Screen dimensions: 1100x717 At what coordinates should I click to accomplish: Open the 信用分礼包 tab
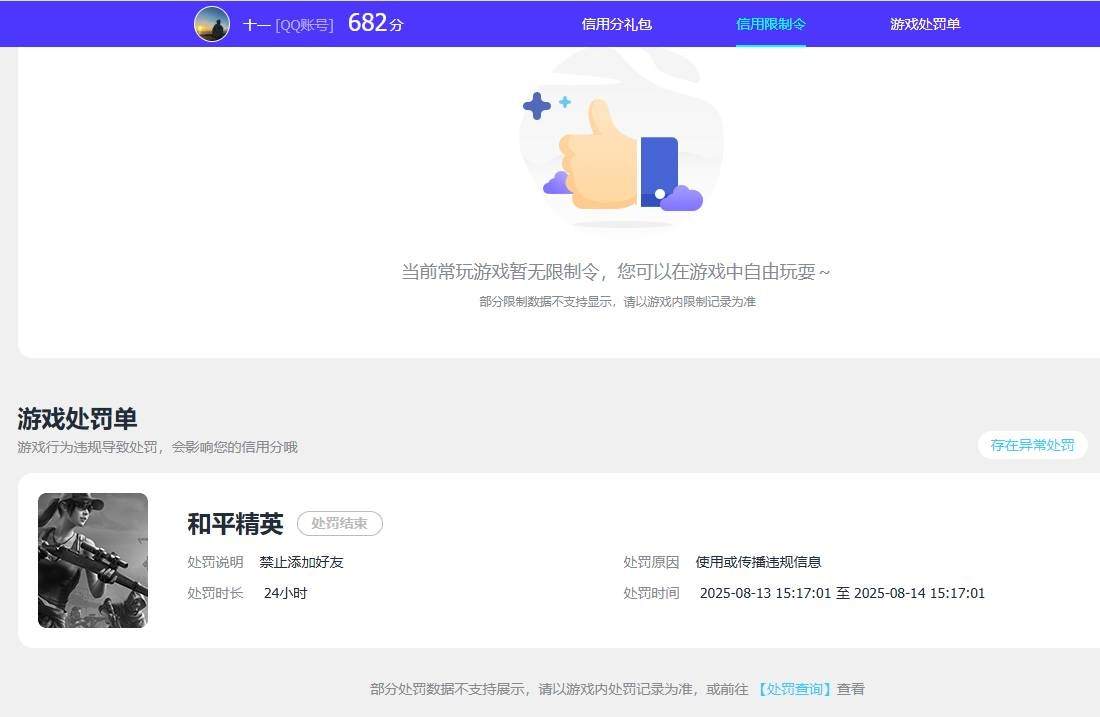point(617,24)
